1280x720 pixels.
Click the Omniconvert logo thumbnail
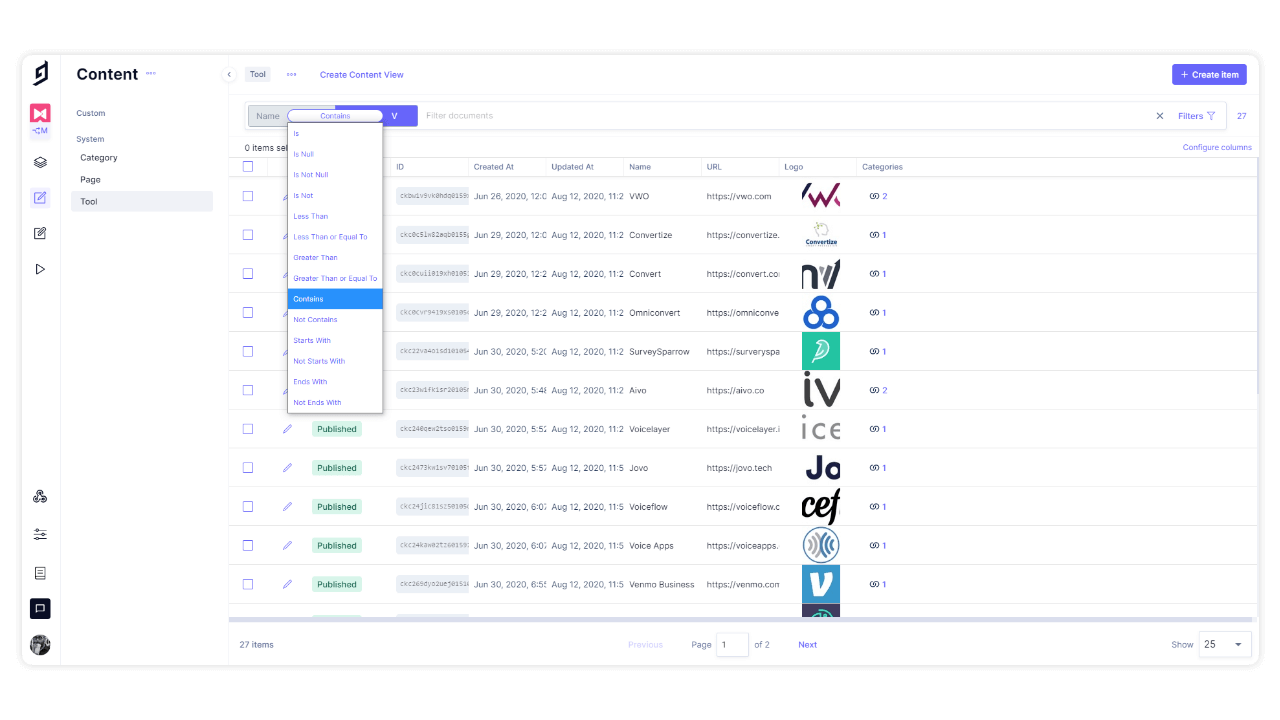(821, 313)
